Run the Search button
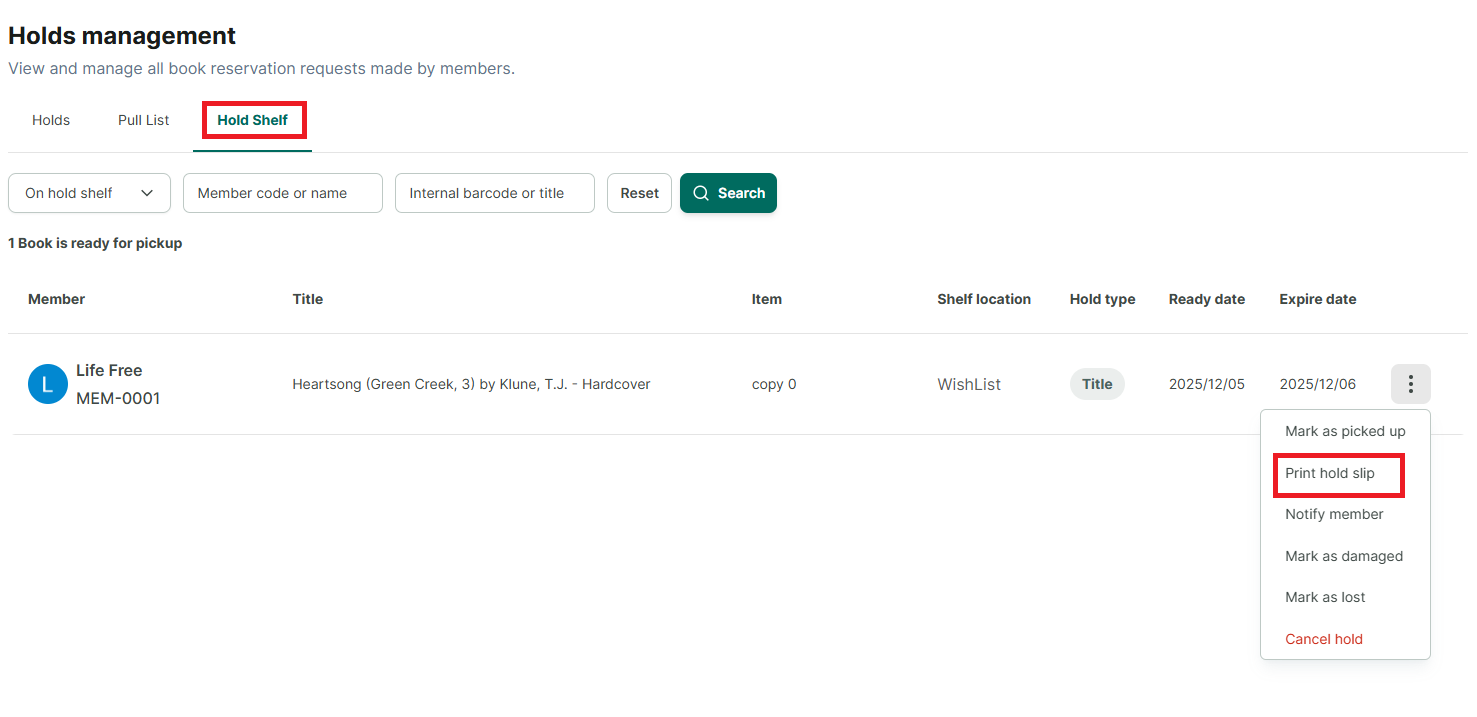Image resolution: width=1477 pixels, height=717 pixels. pyautogui.click(x=728, y=193)
